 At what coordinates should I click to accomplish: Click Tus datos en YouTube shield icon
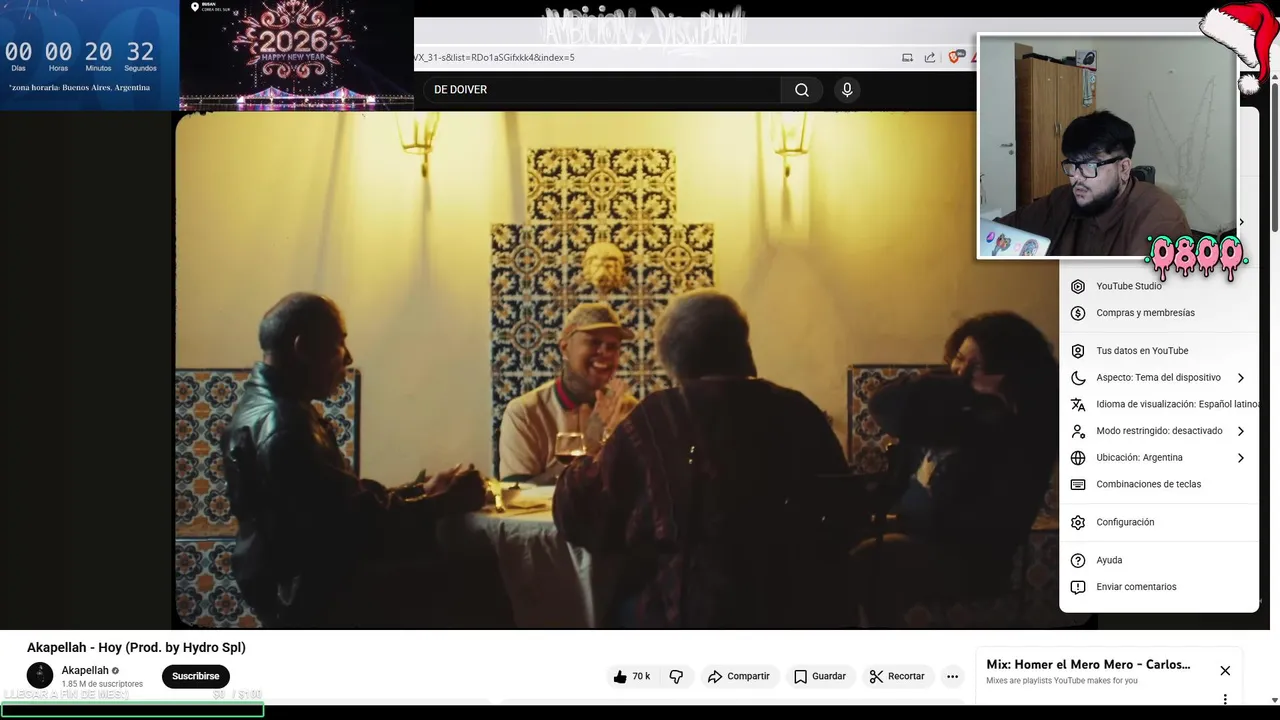(1078, 351)
